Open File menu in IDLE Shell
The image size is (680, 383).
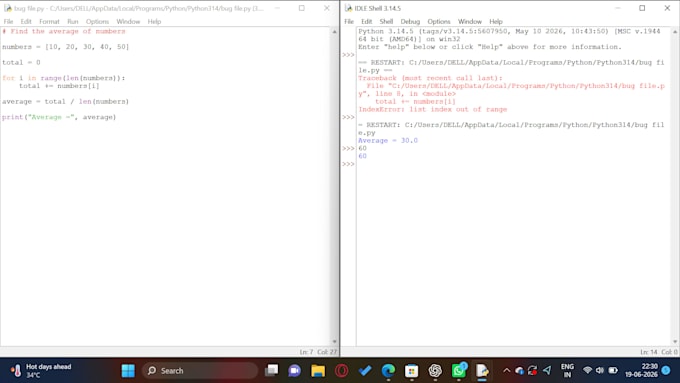tap(349, 21)
